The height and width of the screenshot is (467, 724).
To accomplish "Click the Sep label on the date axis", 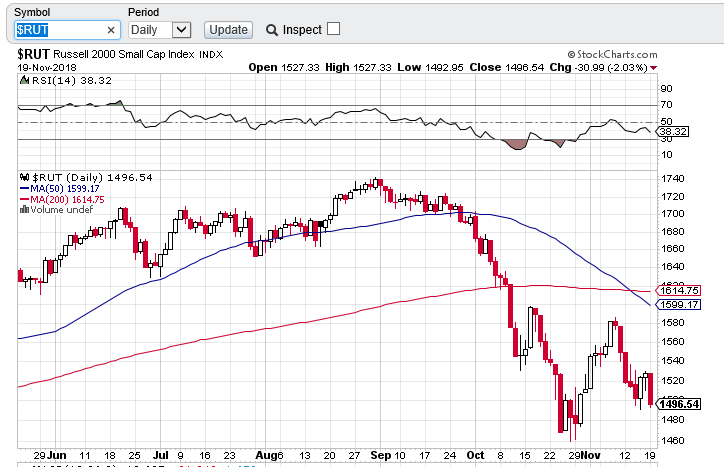I will (x=381, y=455).
